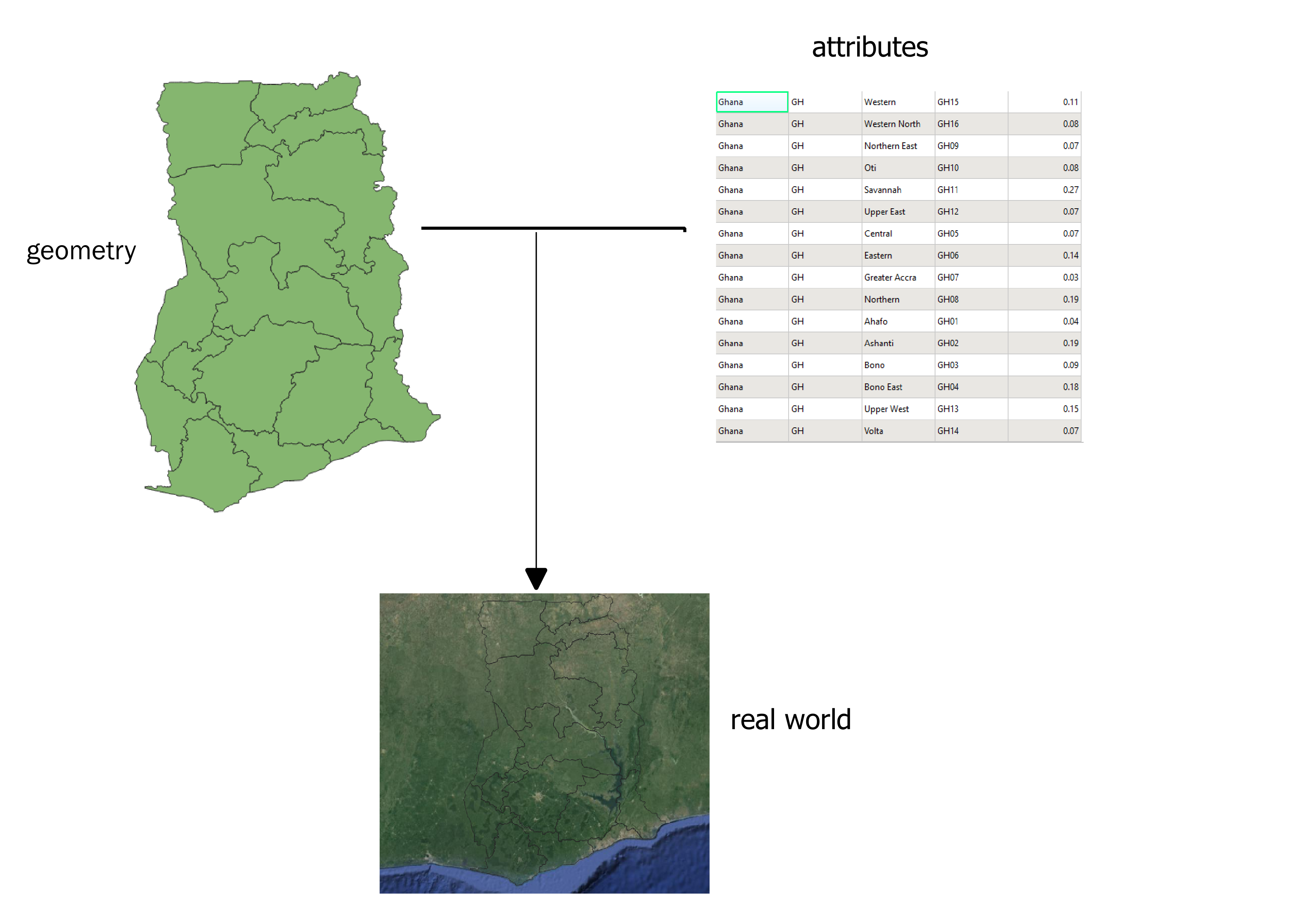Select the 'GH09' code cell
This screenshot has width=1307, height=924.
(971, 146)
